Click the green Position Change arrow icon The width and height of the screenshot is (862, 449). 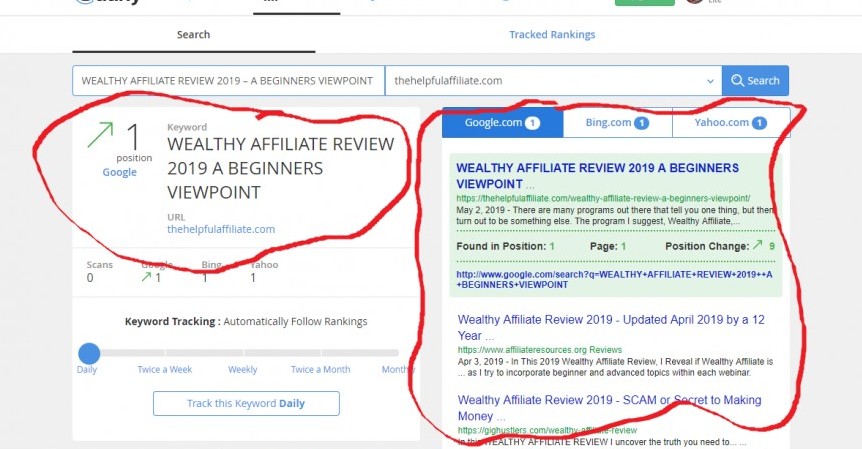[x=758, y=245]
